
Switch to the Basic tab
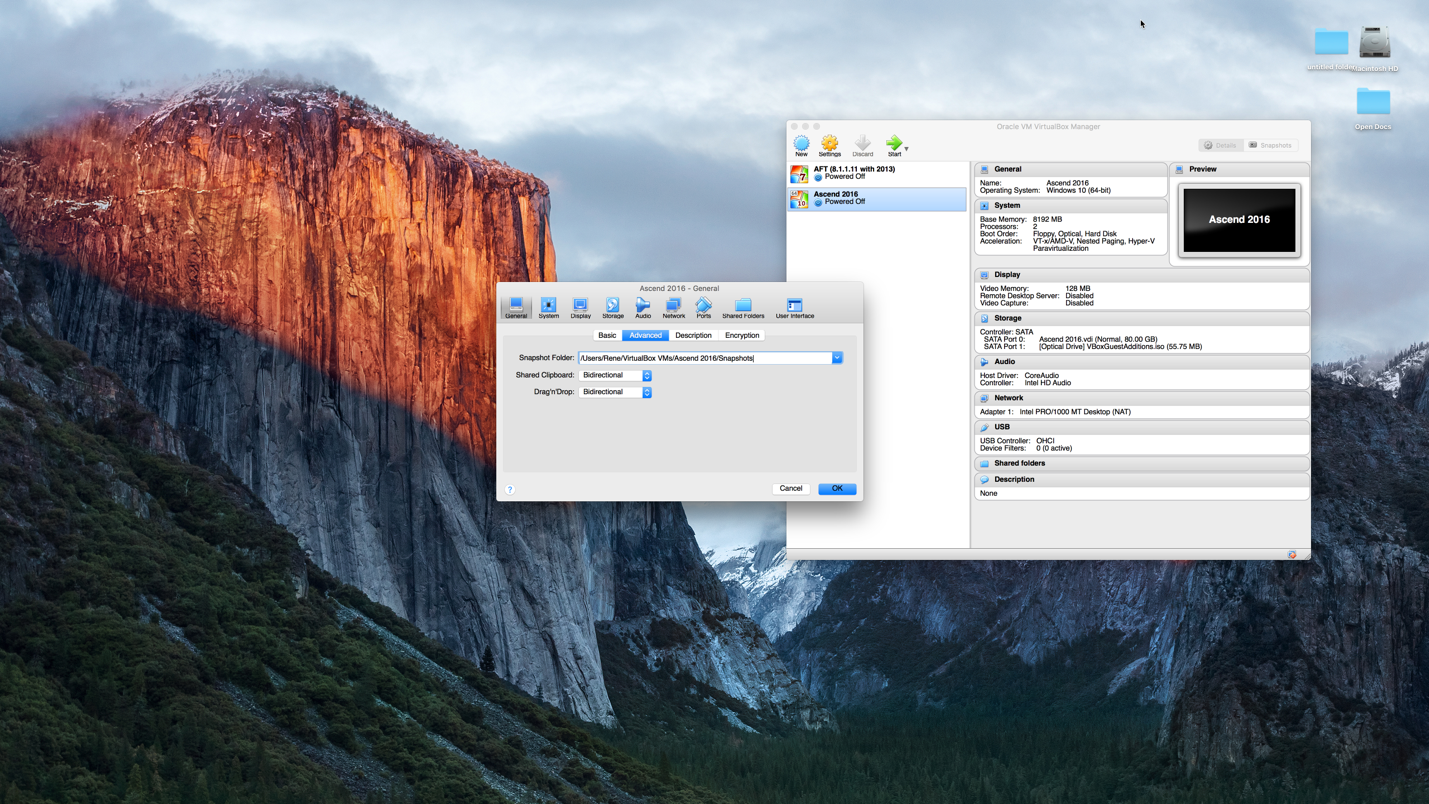pos(607,336)
